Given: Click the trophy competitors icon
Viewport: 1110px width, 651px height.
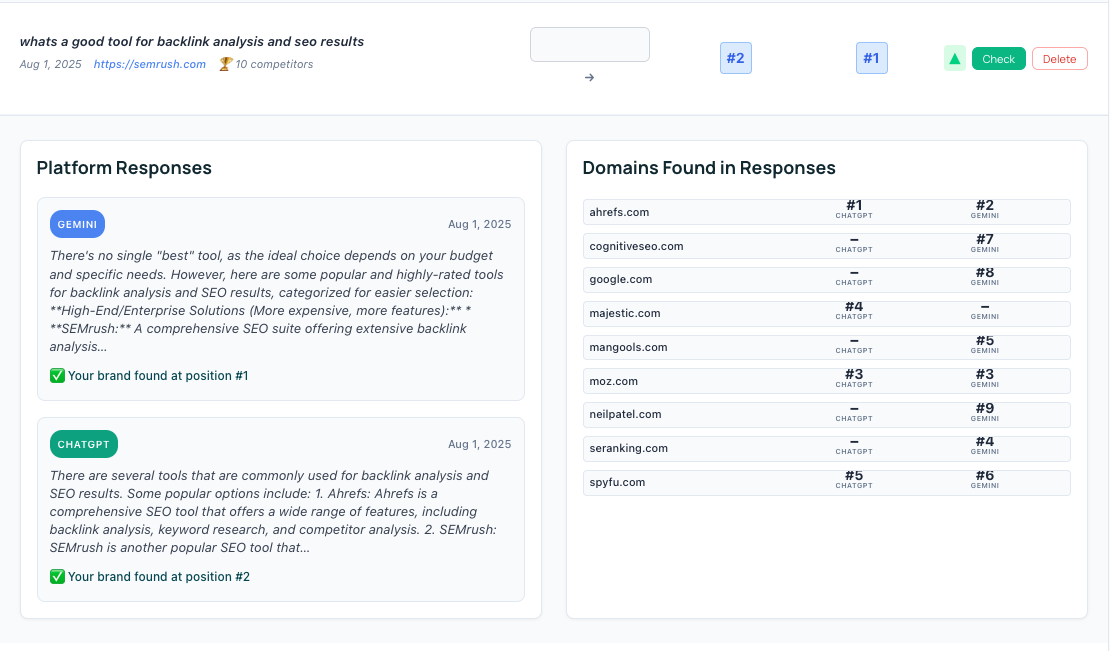Looking at the screenshot, I should [225, 64].
